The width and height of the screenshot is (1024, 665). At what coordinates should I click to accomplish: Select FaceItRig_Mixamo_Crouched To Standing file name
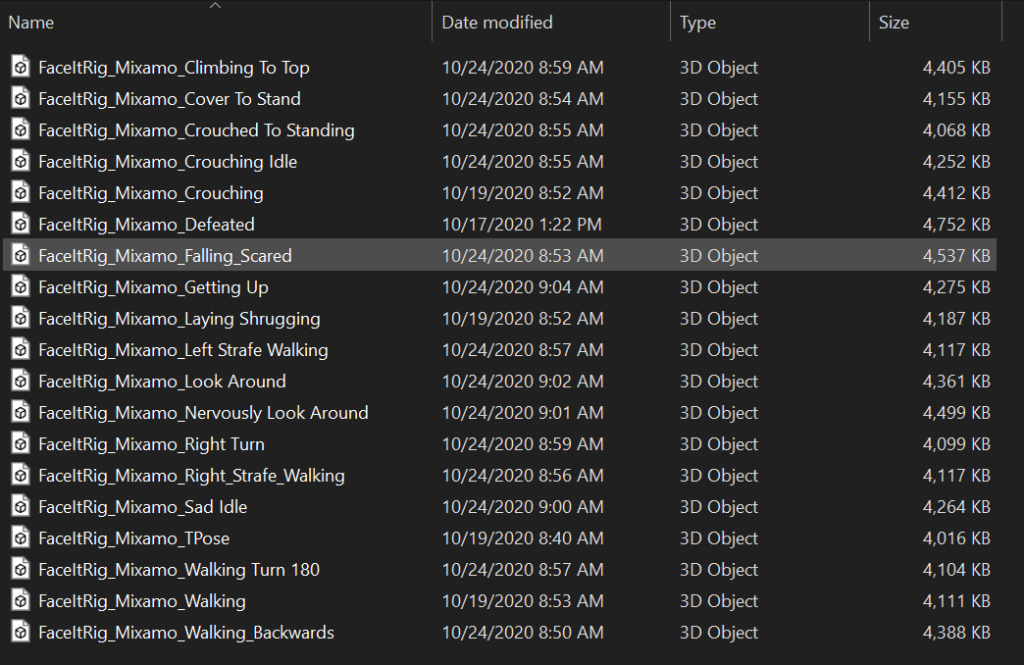click(196, 130)
